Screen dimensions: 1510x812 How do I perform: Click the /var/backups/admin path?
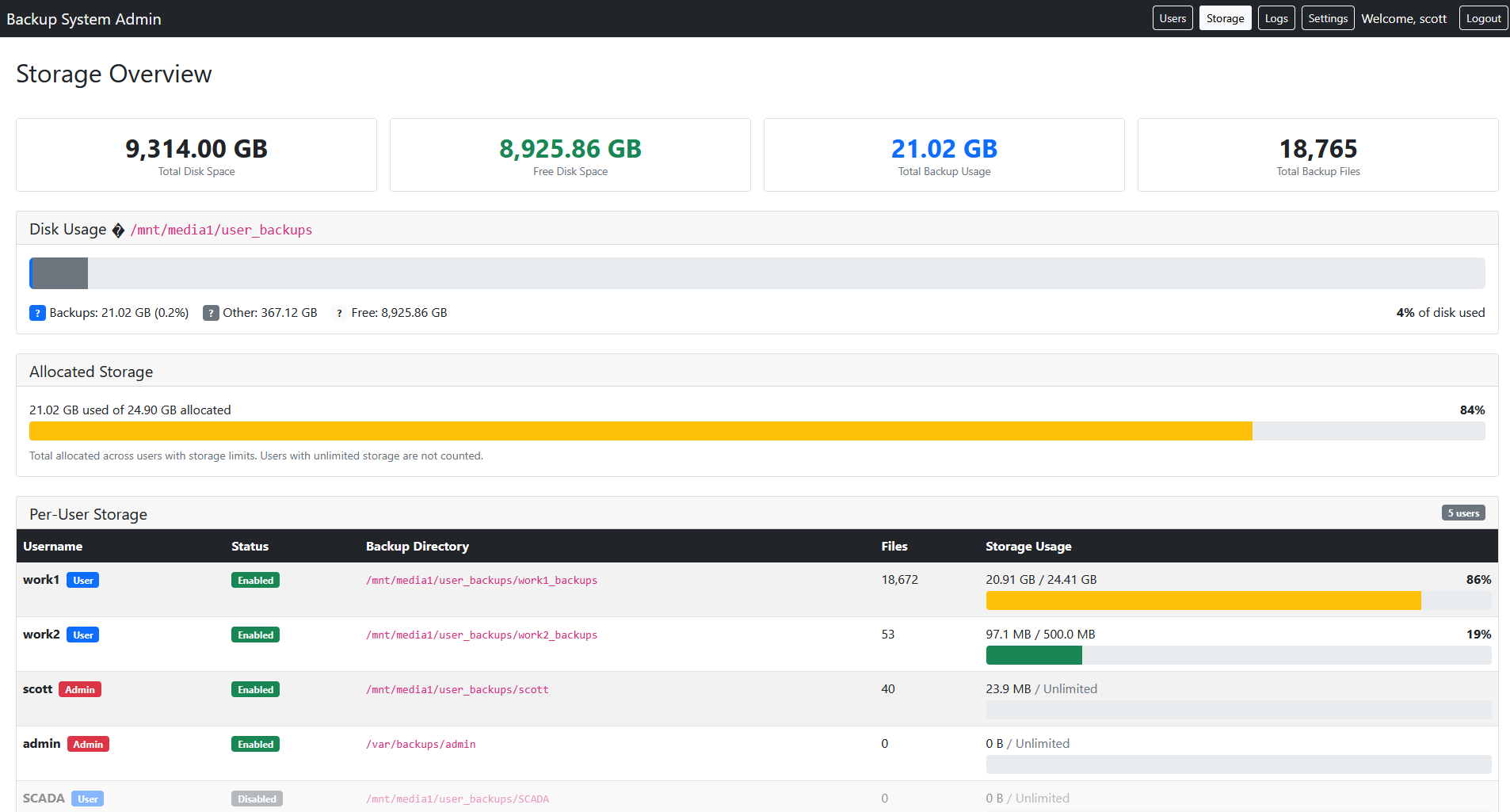(x=421, y=745)
